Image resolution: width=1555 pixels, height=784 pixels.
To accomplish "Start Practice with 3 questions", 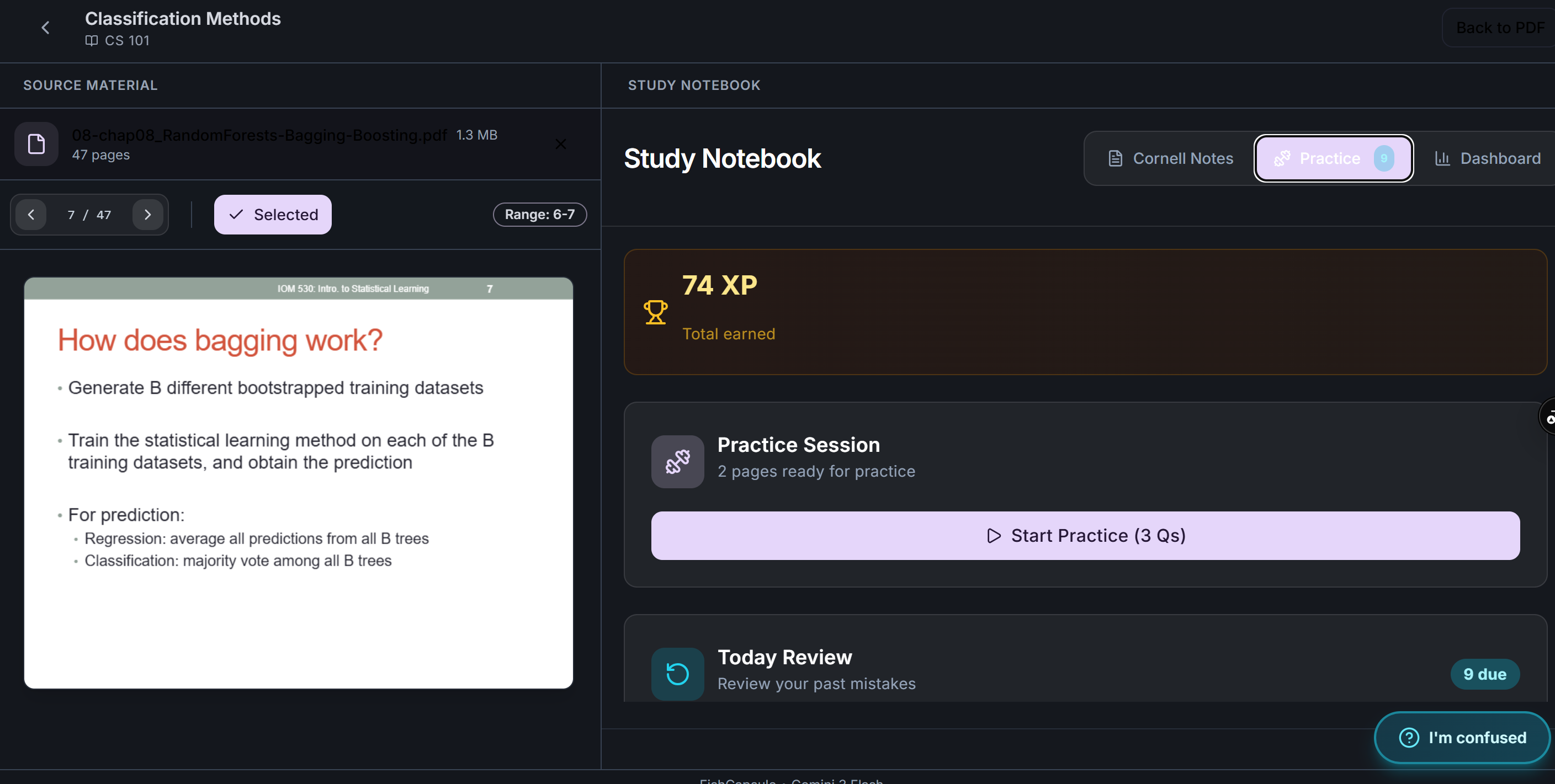I will click(x=1085, y=536).
